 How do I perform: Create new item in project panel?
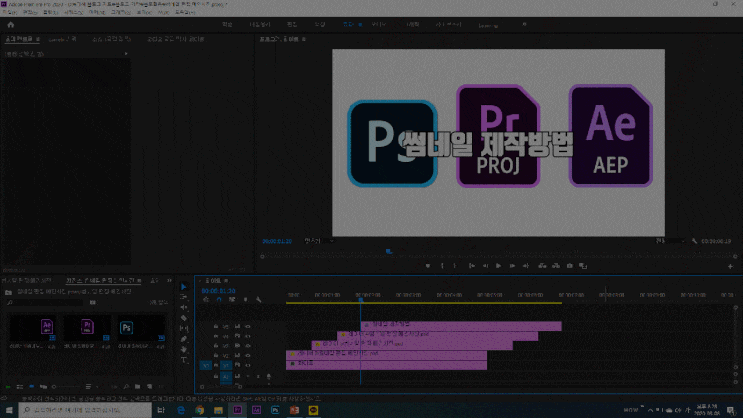pos(149,387)
